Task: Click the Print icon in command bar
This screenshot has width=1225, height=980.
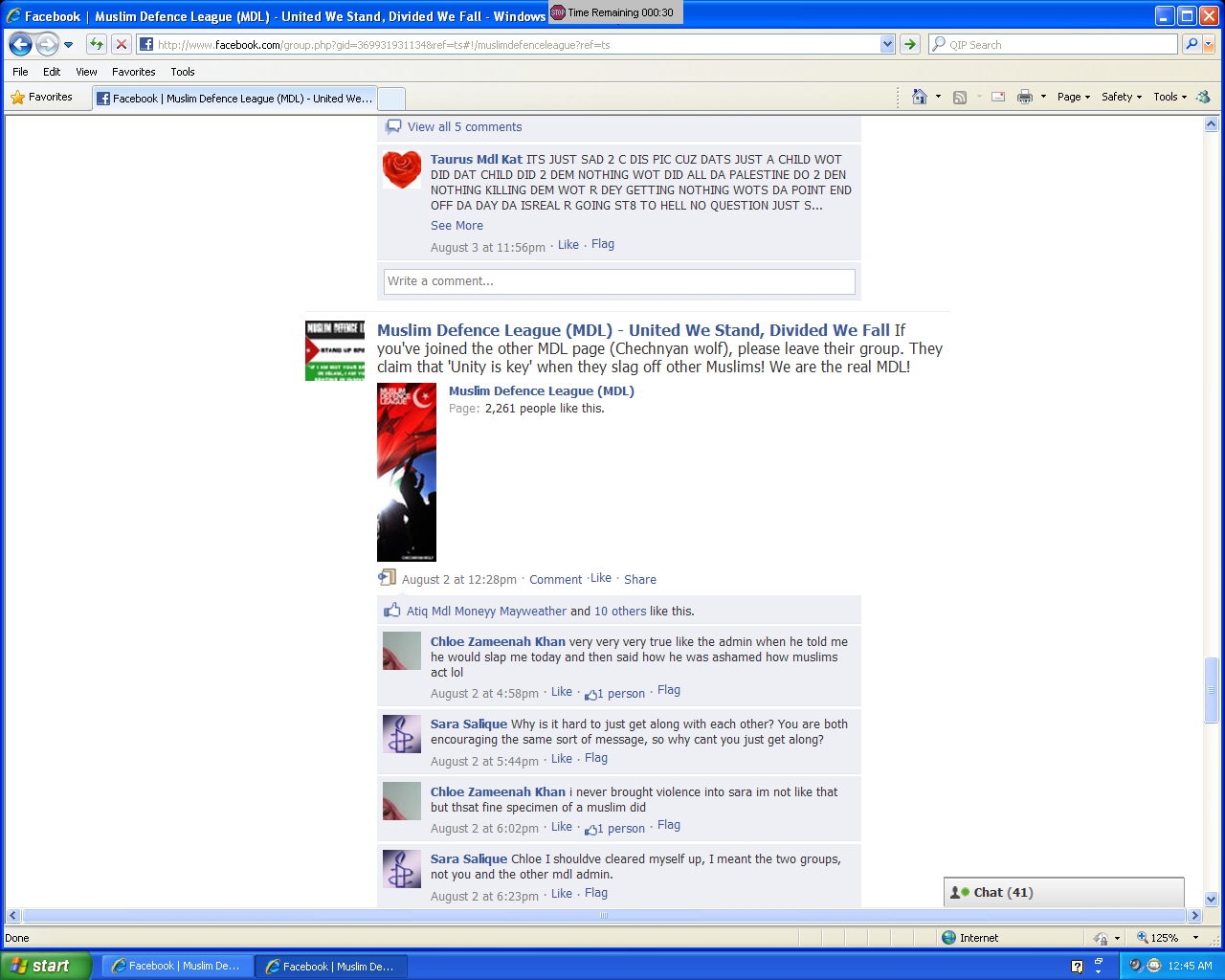Action: click(1025, 97)
